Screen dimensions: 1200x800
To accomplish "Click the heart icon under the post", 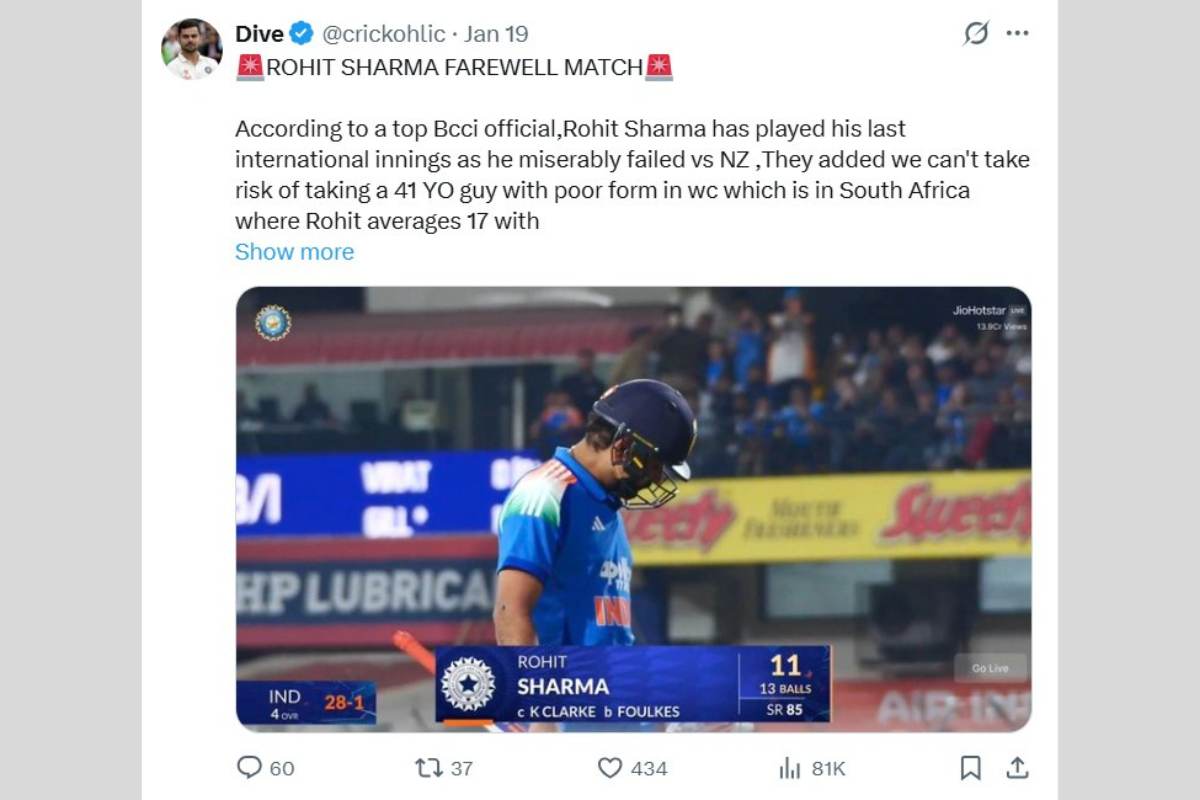I will coord(610,769).
